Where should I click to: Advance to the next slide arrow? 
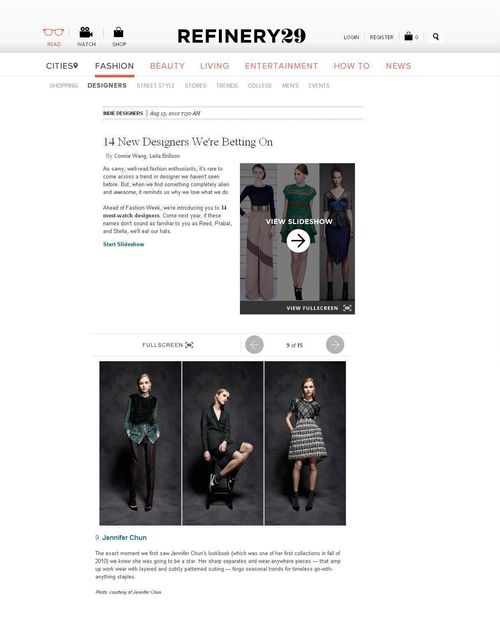(335, 345)
